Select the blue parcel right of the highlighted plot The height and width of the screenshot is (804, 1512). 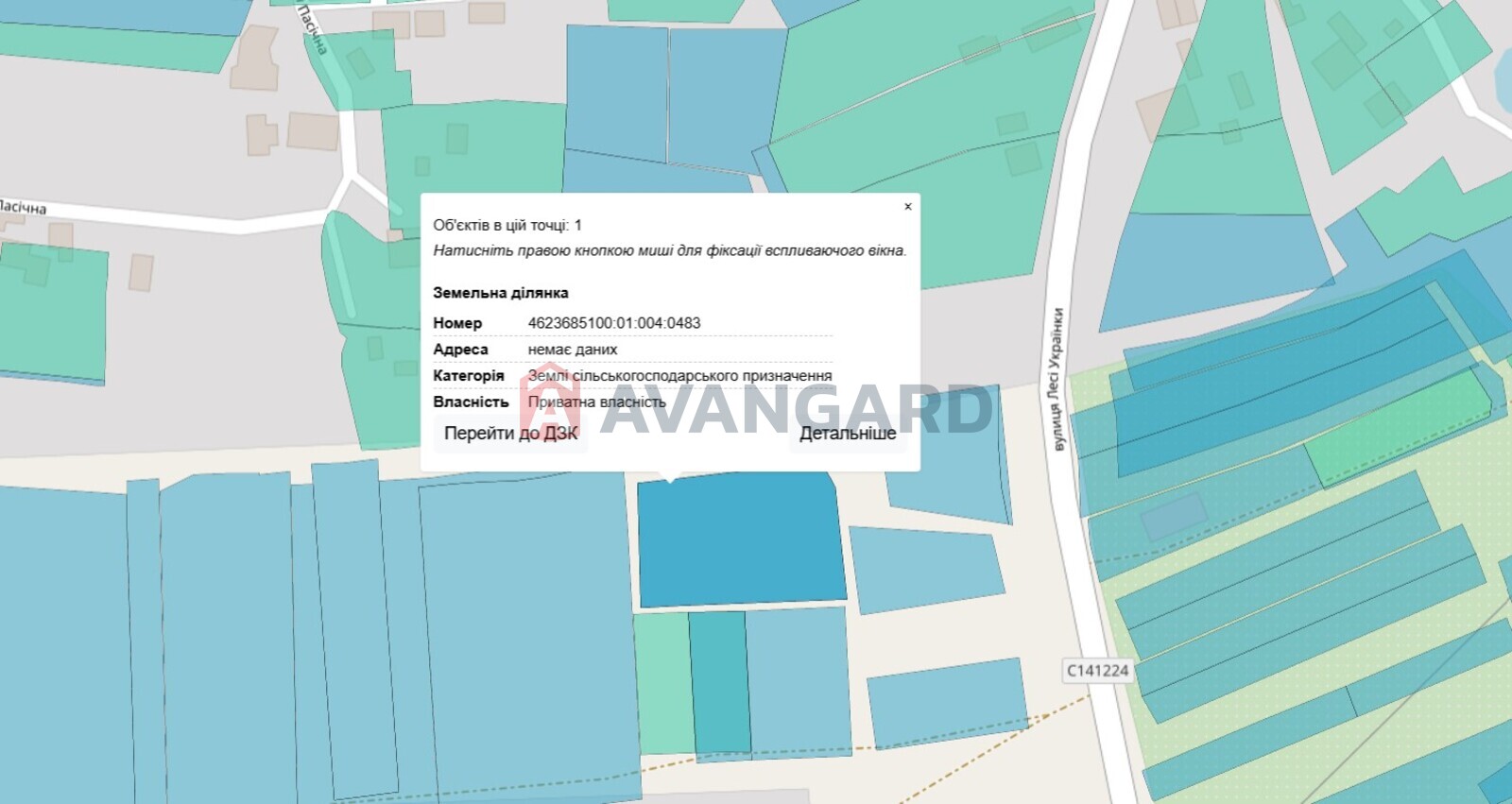coord(924,569)
